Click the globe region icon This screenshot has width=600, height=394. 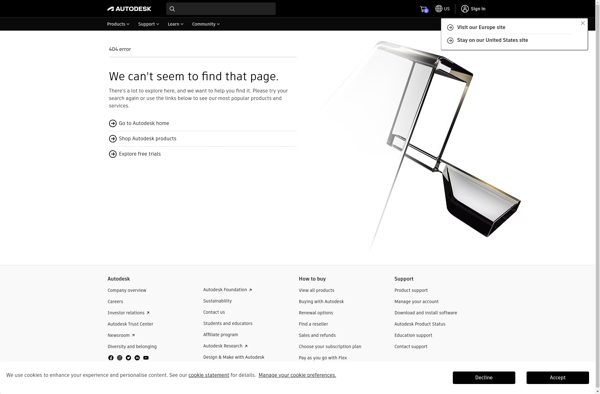(x=439, y=8)
